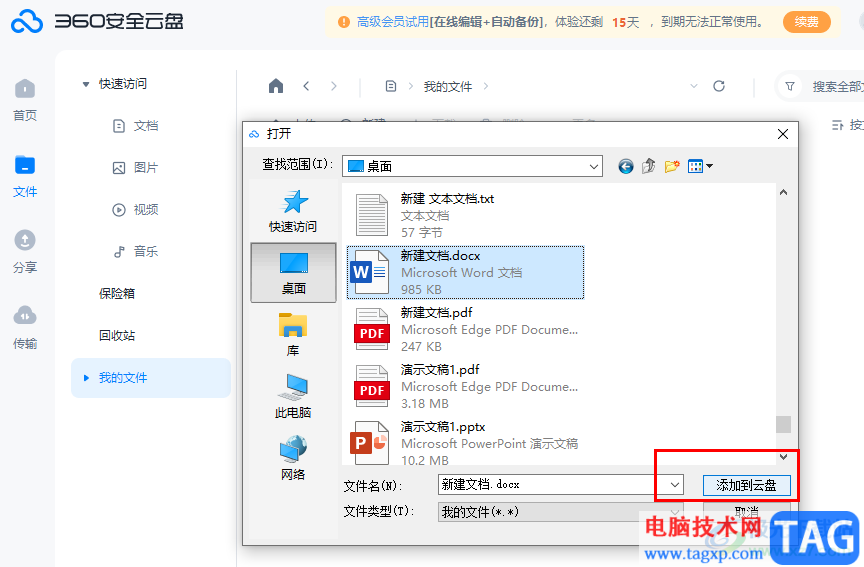Click 我的文件 in the breadcrumb path
Viewport: 864px width, 567px height.
click(x=447, y=87)
